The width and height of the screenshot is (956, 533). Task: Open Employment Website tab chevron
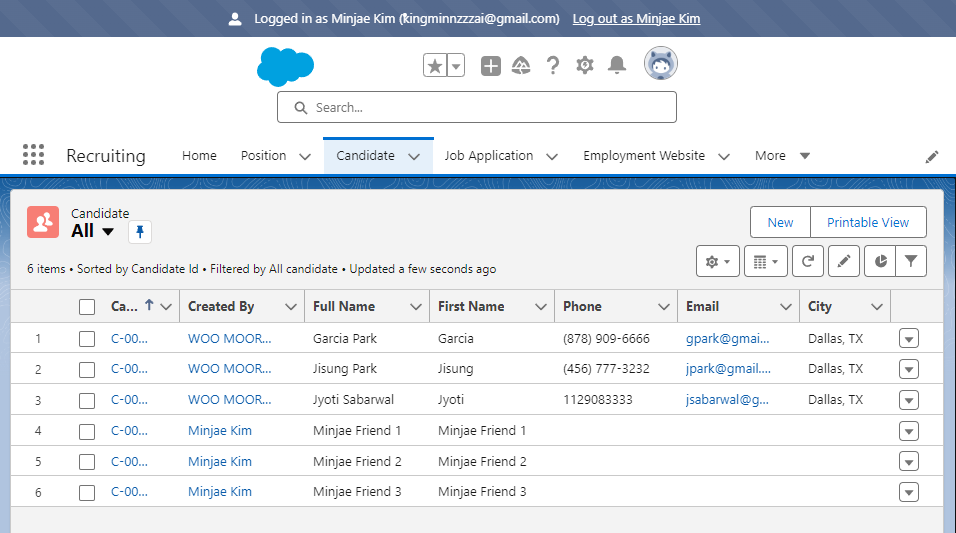tap(724, 157)
